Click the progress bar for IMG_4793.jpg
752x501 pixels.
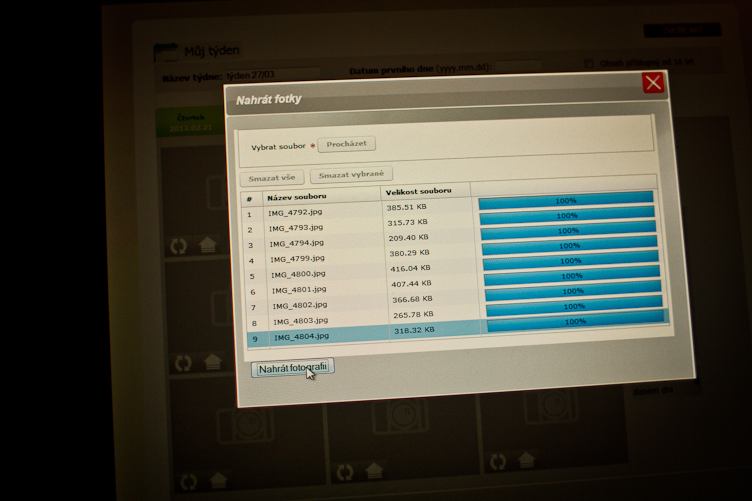pyautogui.click(x=566, y=215)
